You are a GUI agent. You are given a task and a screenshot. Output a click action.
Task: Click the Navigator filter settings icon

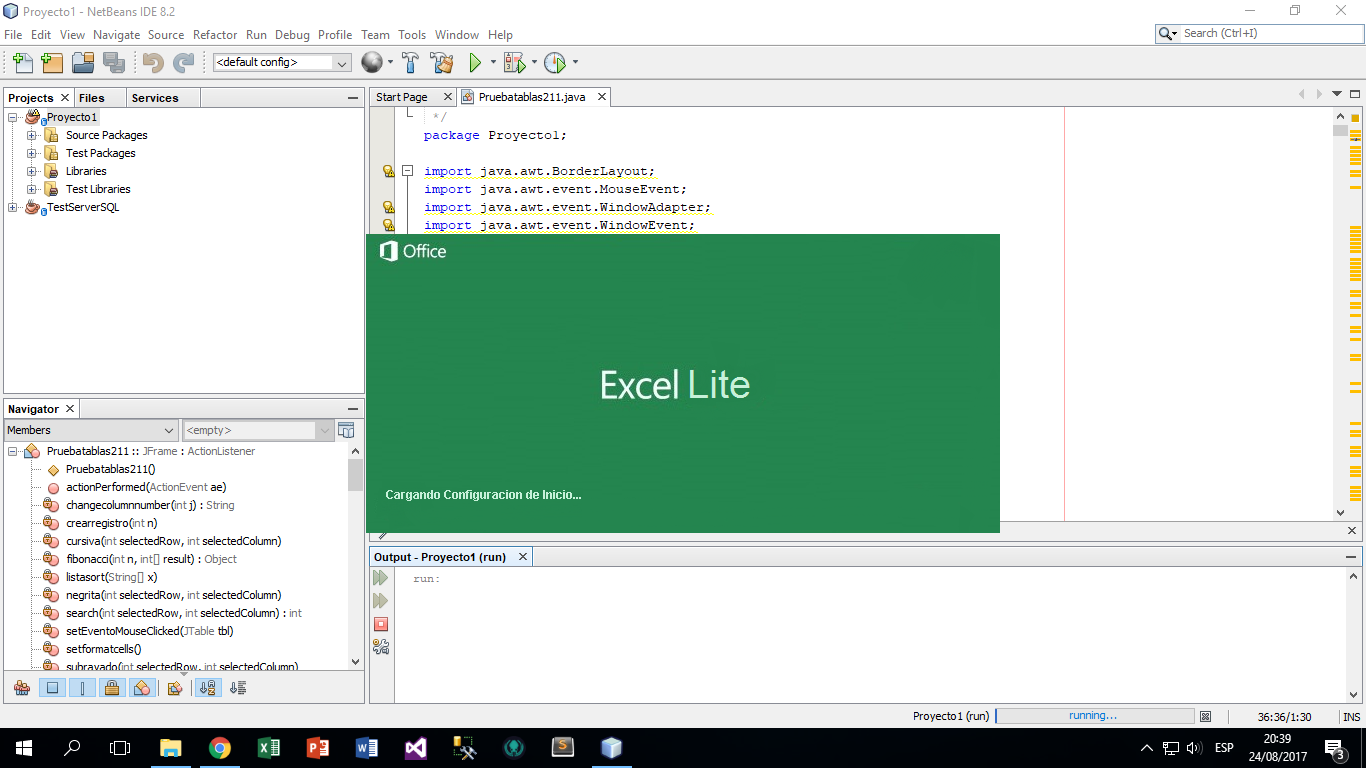pos(346,430)
